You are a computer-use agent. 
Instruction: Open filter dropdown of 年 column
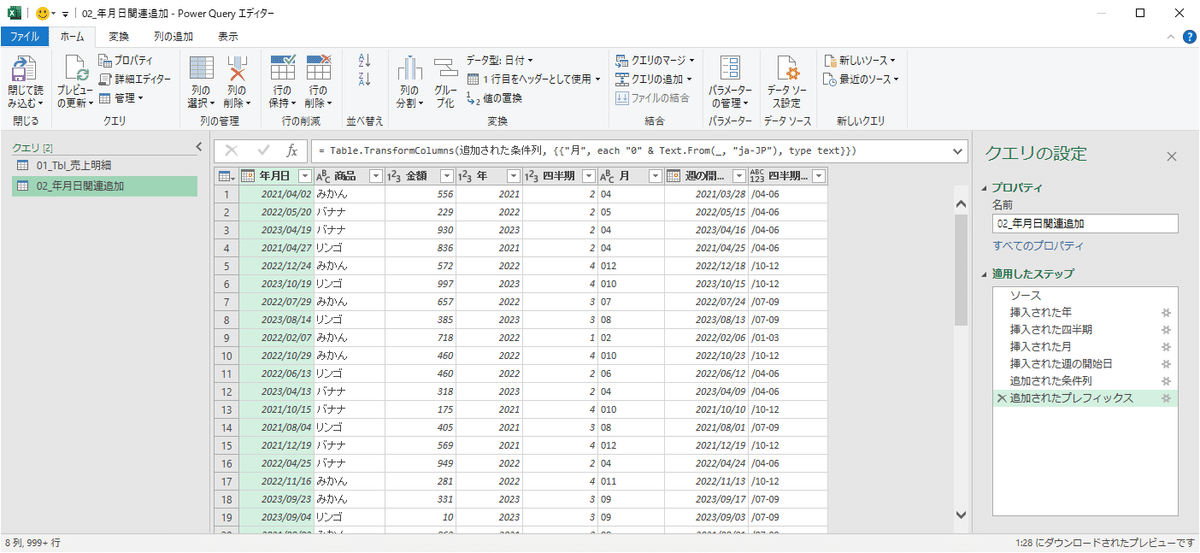click(x=512, y=176)
